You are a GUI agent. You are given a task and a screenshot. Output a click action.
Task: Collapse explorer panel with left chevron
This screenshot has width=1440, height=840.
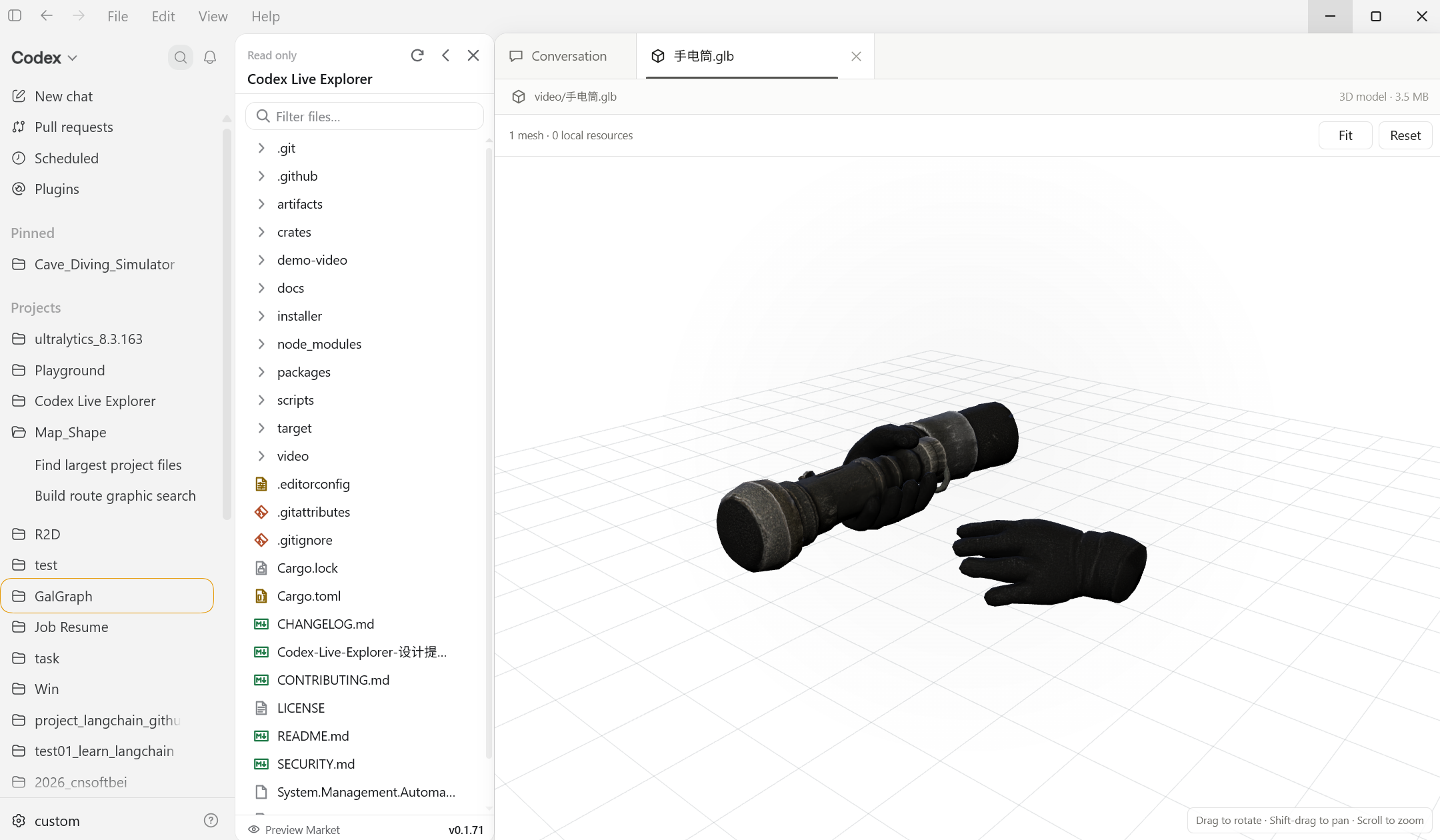446,55
